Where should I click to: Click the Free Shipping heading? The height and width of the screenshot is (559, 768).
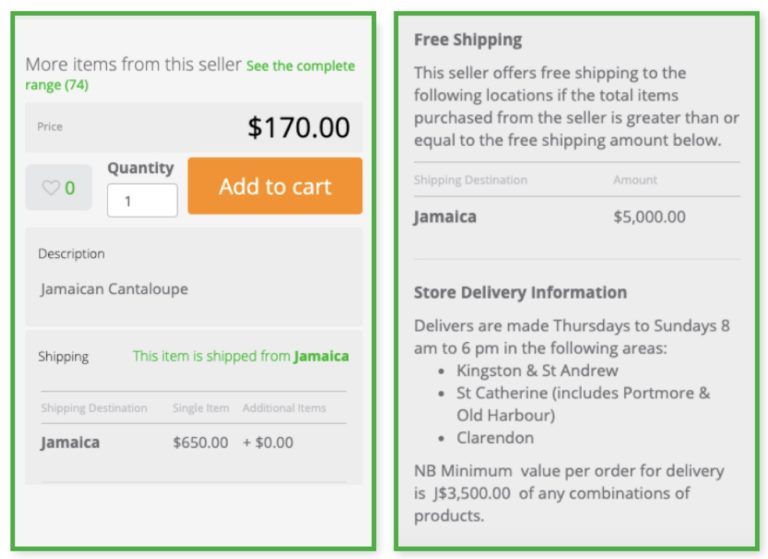pos(468,41)
